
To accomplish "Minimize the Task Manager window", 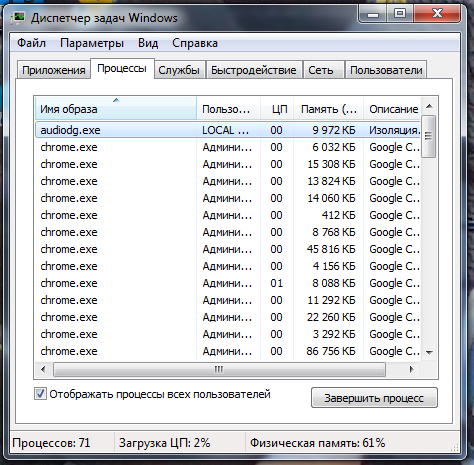I will point(373,14).
